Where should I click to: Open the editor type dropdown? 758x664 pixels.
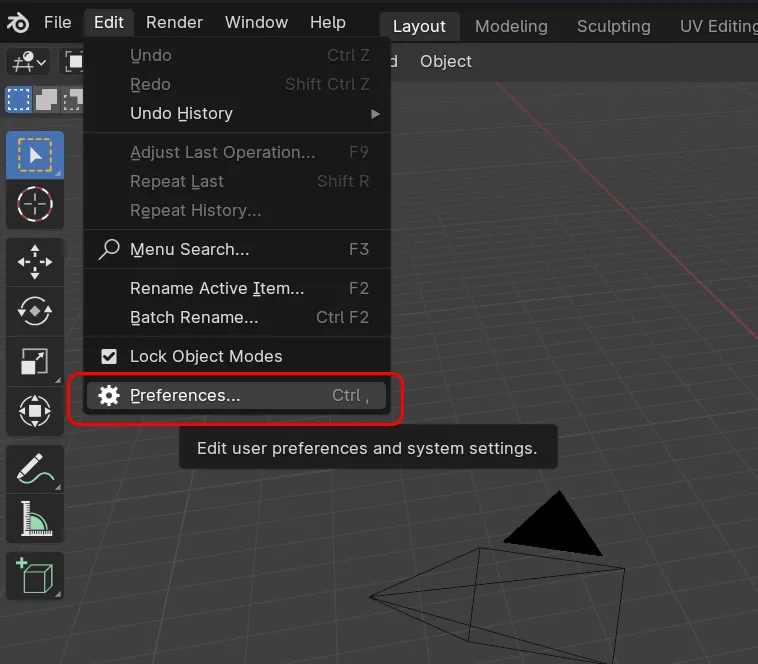[27, 62]
